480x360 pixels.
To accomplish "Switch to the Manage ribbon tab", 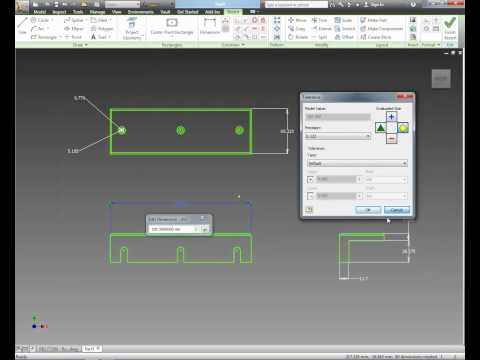I will (97, 12).
